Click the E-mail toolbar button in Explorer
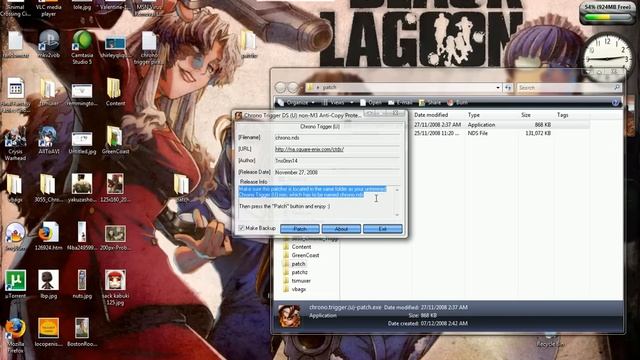This screenshot has width=640, height=360. tap(400, 102)
